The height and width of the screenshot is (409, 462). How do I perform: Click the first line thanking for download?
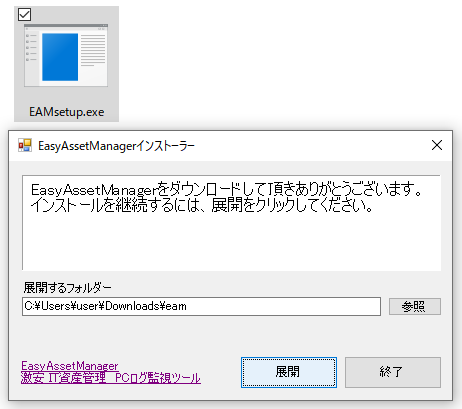[x=226, y=190]
